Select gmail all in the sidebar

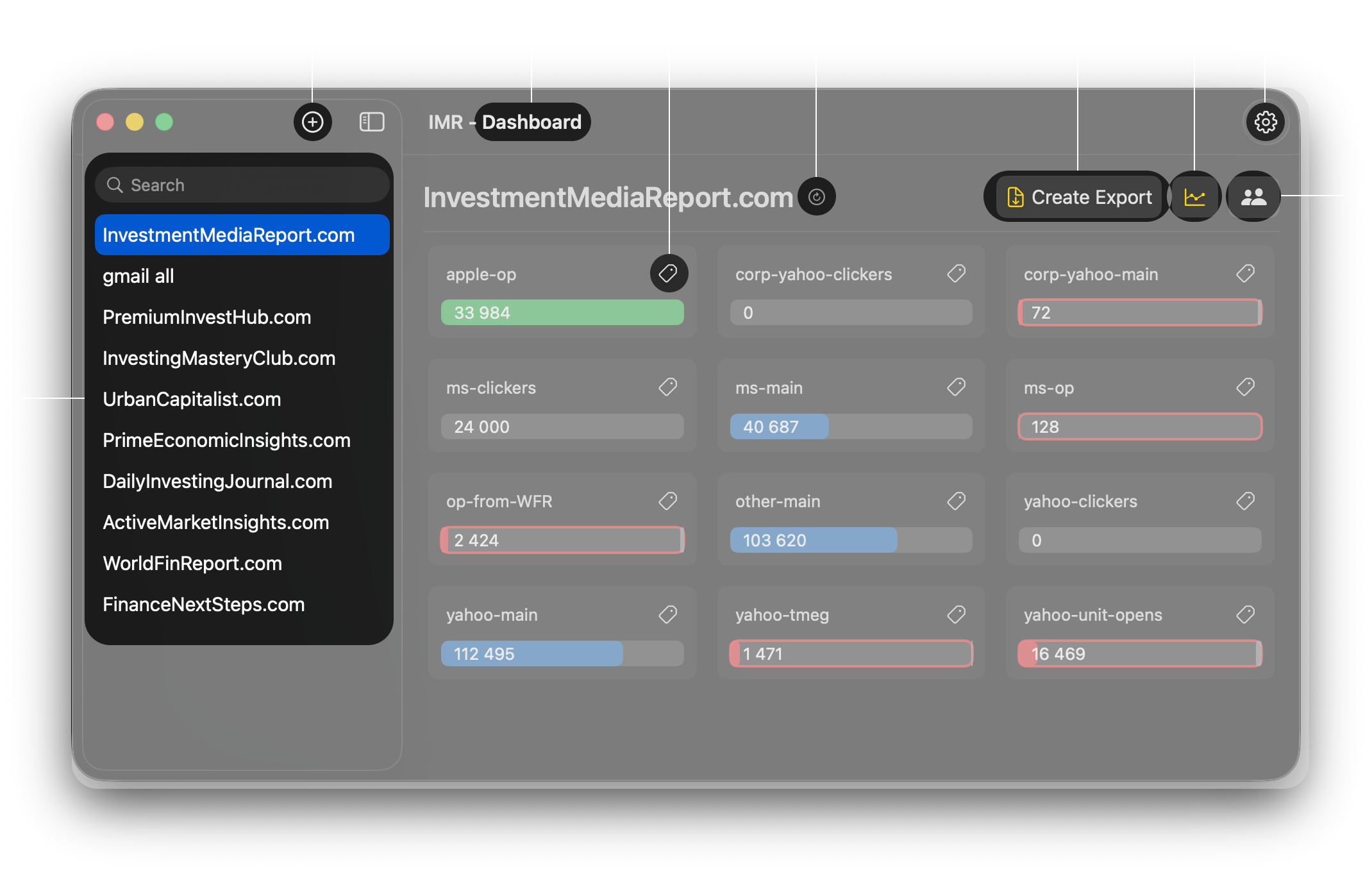(x=138, y=276)
